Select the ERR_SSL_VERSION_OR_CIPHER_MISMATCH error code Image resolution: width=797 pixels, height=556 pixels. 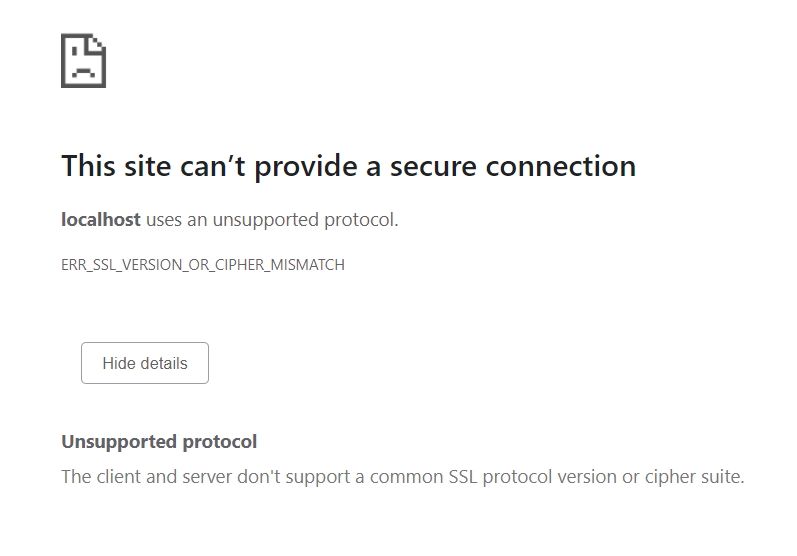203,265
